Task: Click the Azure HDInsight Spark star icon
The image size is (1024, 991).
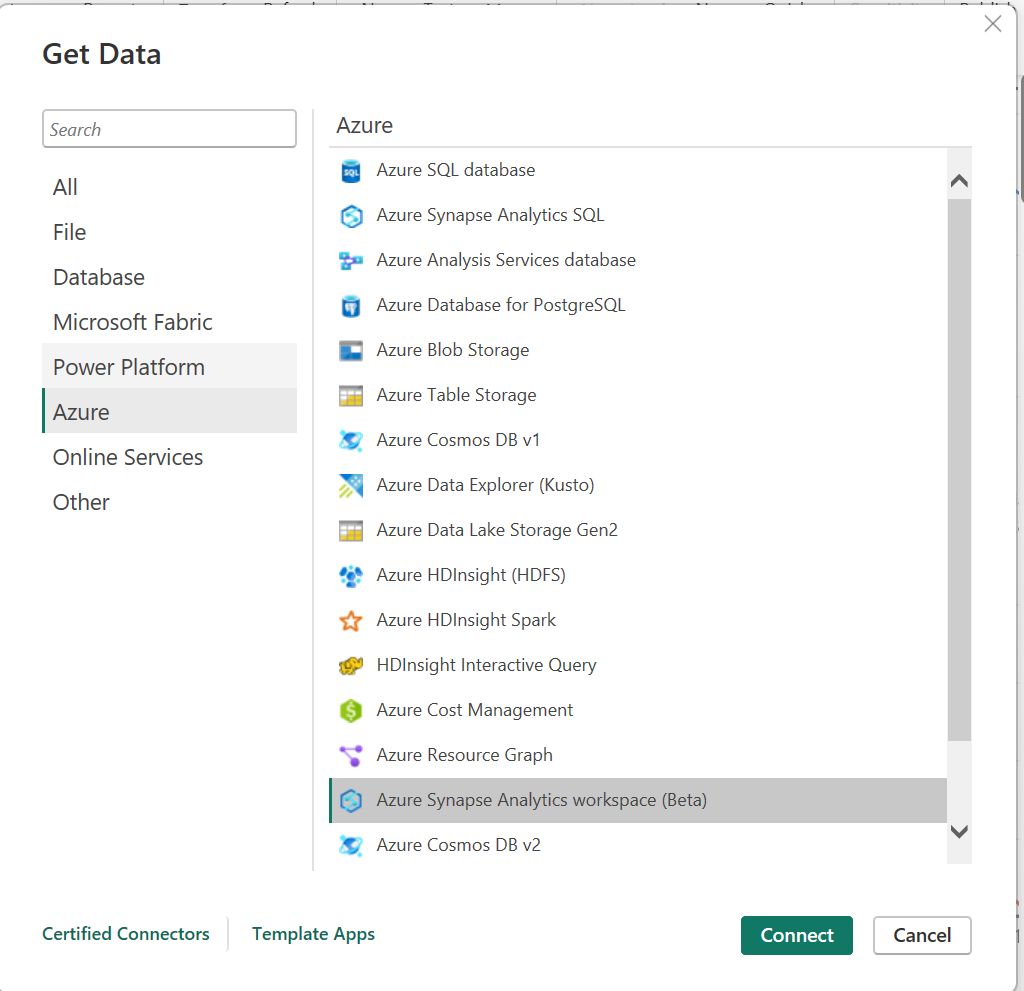Action: tap(353, 620)
